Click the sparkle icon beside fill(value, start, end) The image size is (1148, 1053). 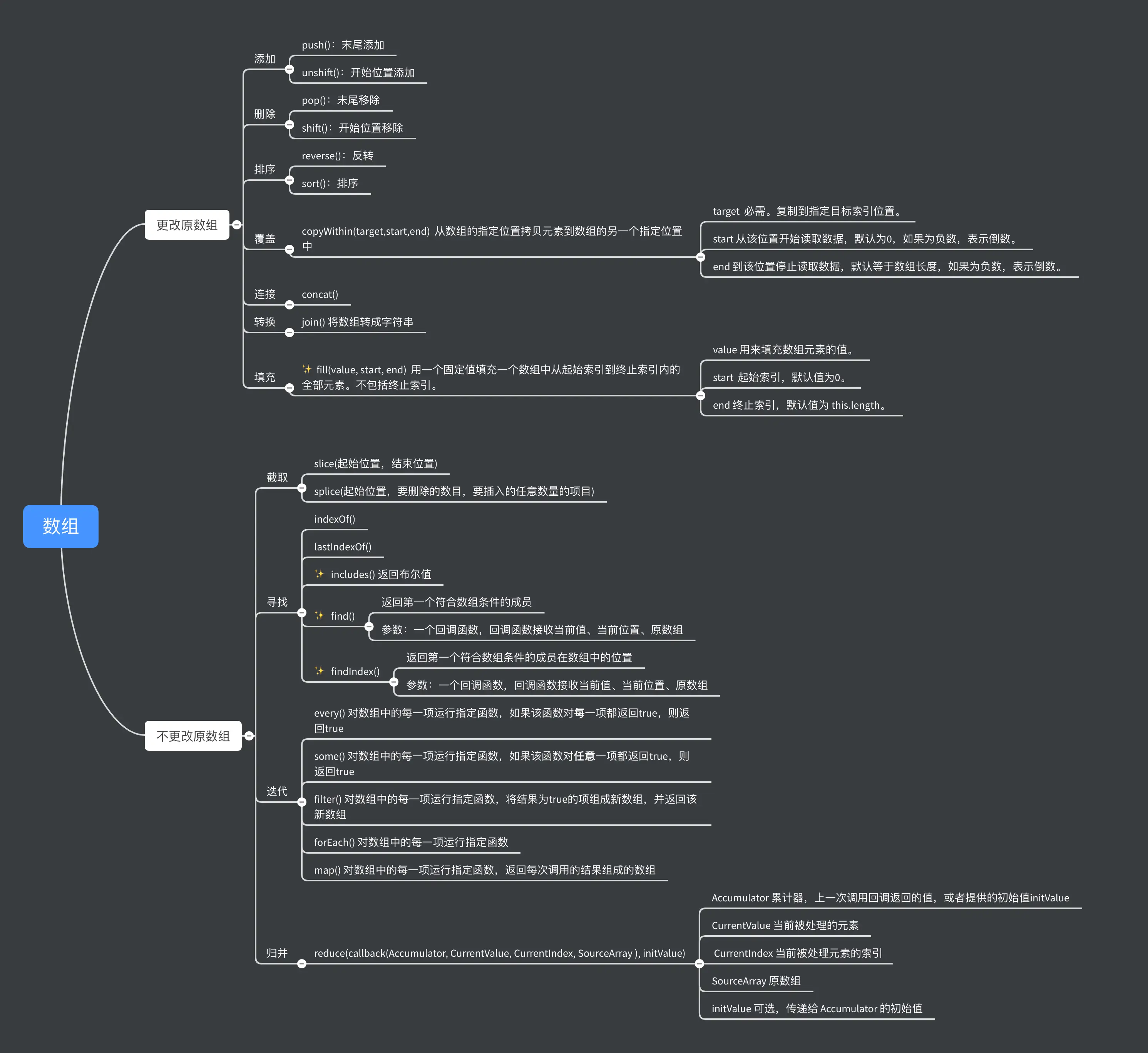tap(307, 369)
